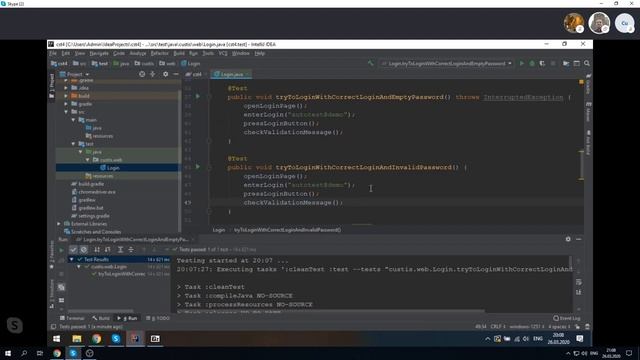Build project using the green hammer icon
This screenshot has height=360, width=640.
[371, 63]
